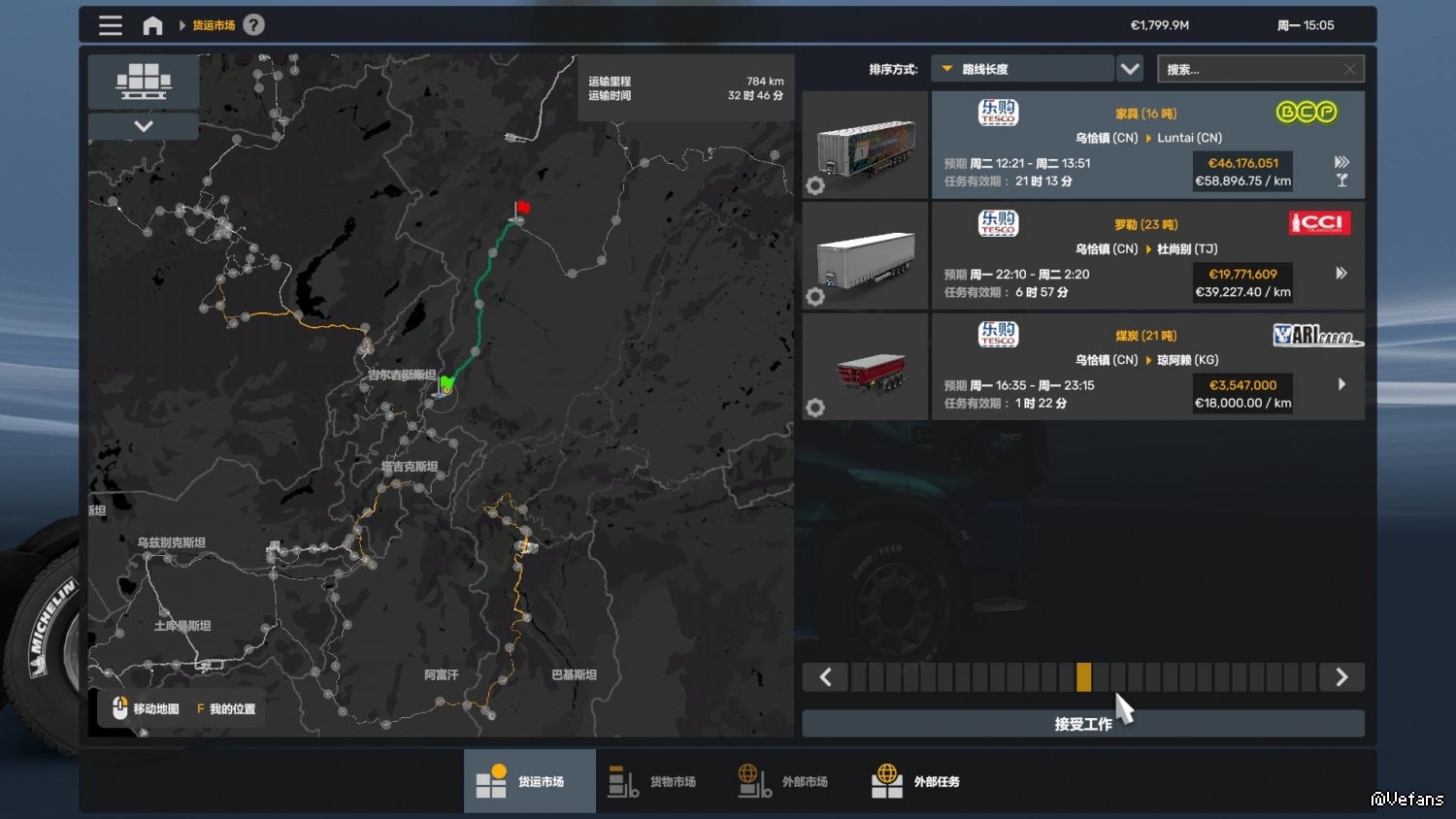Click the €19,771,609 payout value
Viewport: 1456px width, 819px height.
1243,275
